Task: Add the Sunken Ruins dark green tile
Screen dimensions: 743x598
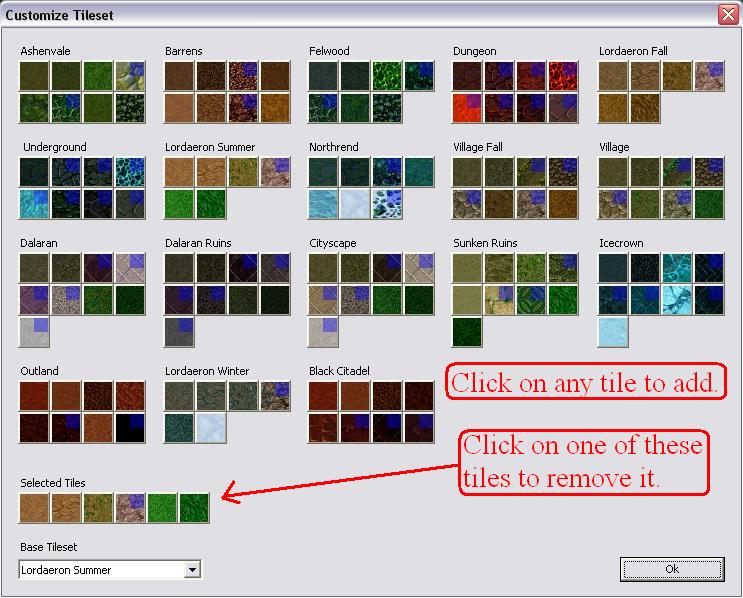Action: pos(467,332)
